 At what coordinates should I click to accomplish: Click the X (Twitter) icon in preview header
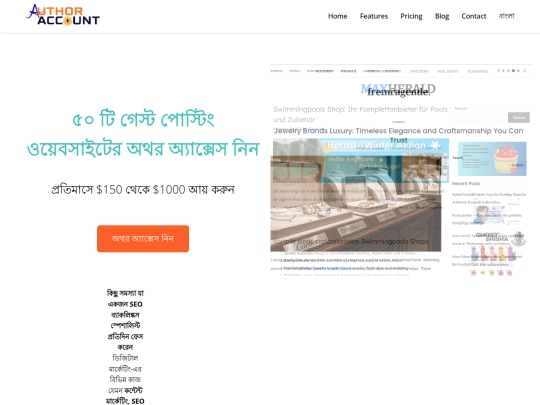coord(503,71)
